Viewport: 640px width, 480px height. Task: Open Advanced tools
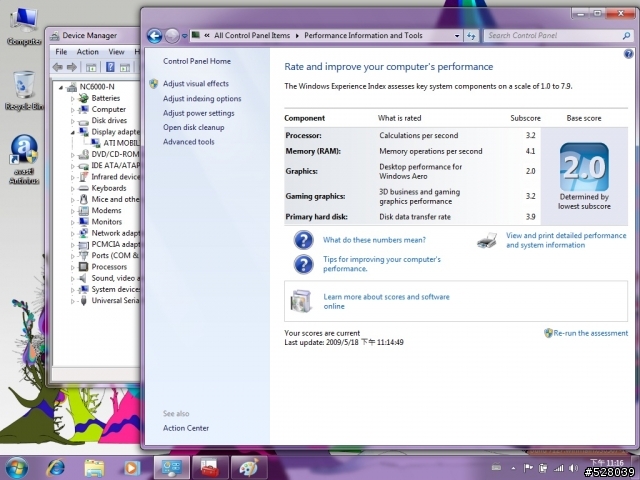189,142
